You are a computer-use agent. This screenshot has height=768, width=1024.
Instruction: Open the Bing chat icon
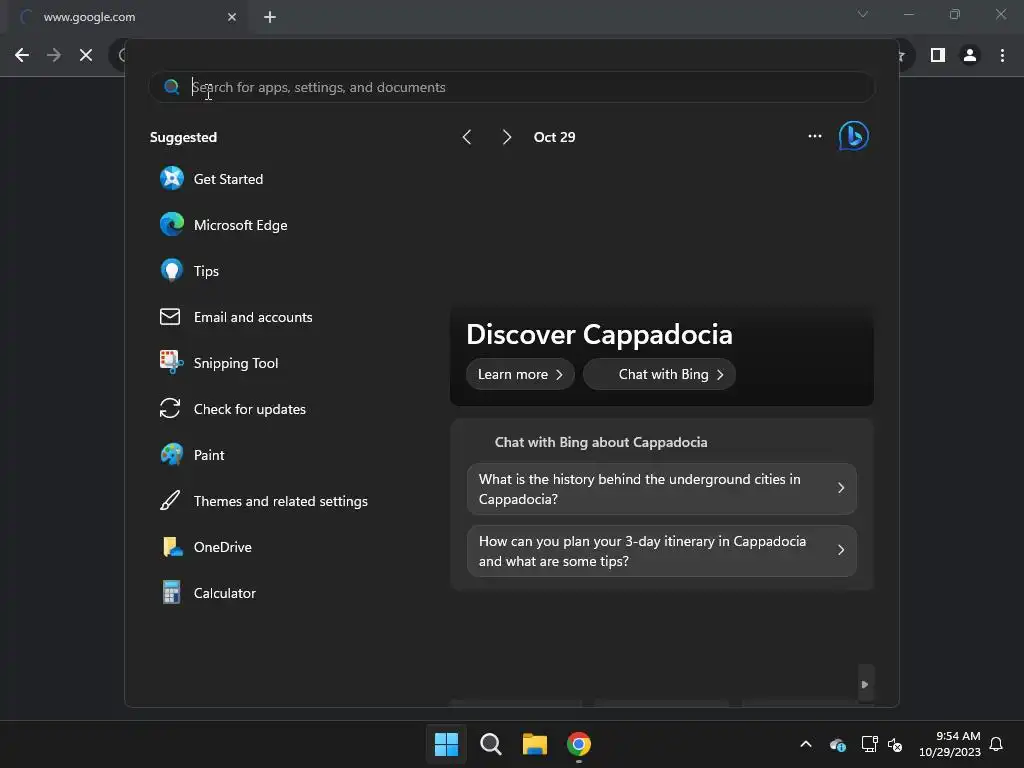pyautogui.click(x=853, y=136)
